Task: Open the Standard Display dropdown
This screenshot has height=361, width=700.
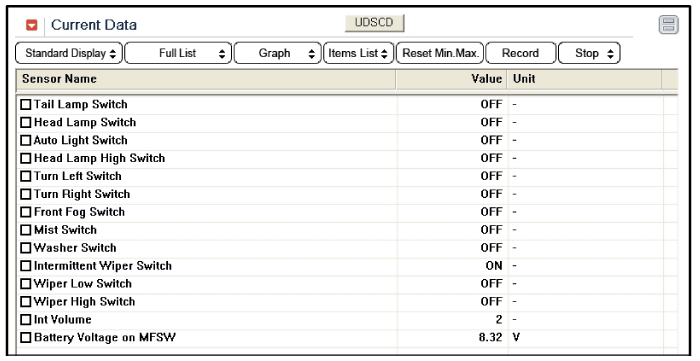Action: click(69, 53)
